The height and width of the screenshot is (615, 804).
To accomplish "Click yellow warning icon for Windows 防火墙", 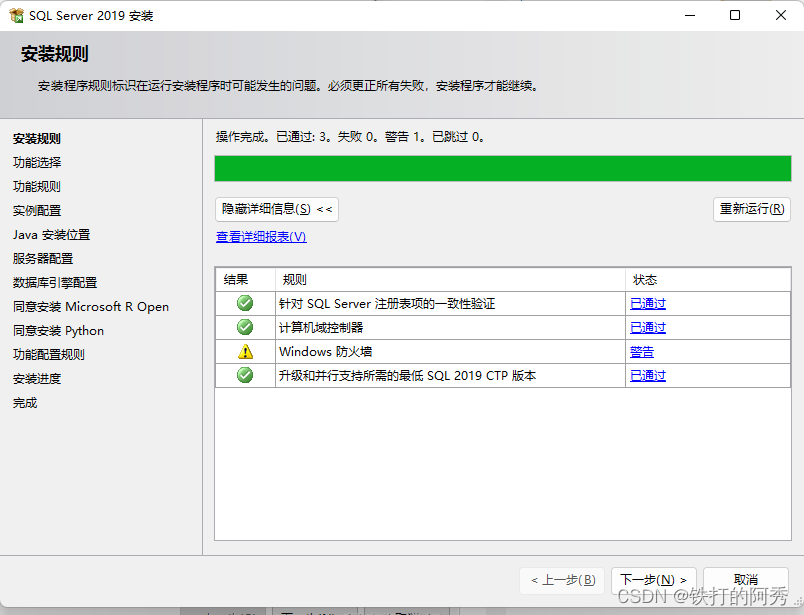I will 245,351.
